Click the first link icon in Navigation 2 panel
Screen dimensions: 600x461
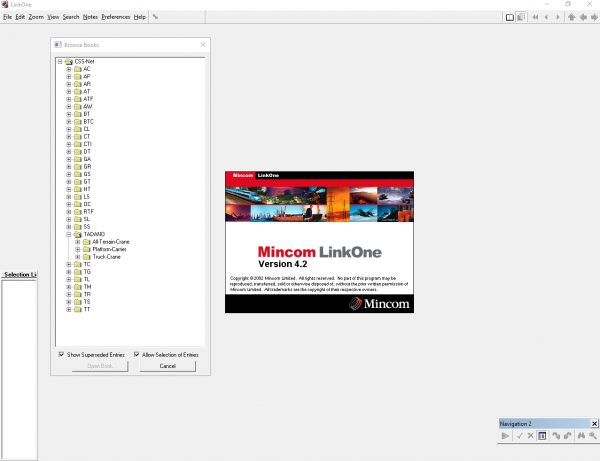point(556,436)
